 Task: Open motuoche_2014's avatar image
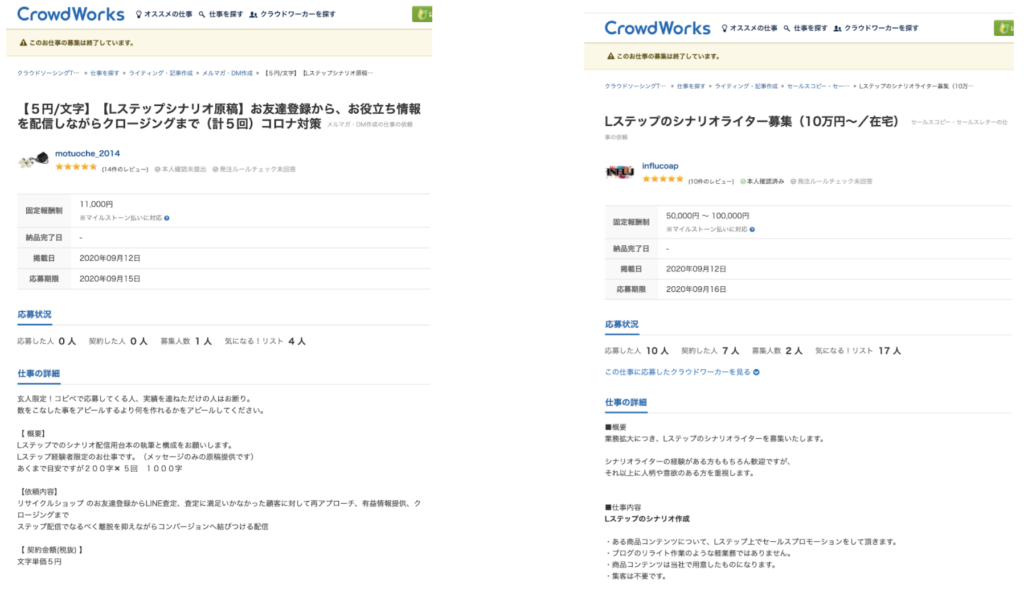tap(34, 159)
